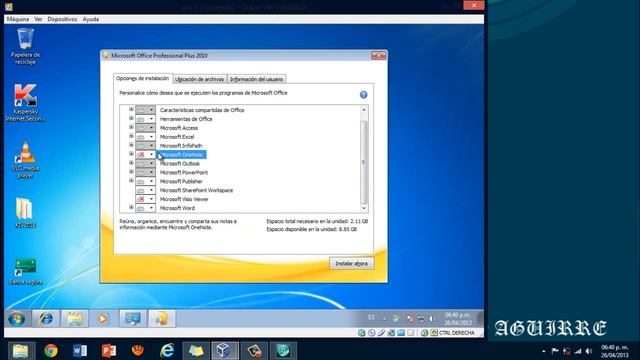The image size is (640, 360).
Task: Open the folder icon on guest desktop
Action: 25,213
